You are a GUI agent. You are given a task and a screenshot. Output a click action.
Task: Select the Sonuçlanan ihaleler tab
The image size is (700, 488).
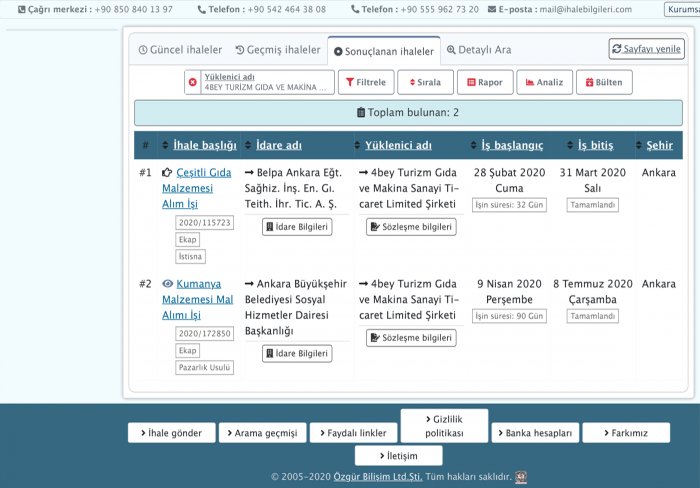tap(384, 51)
